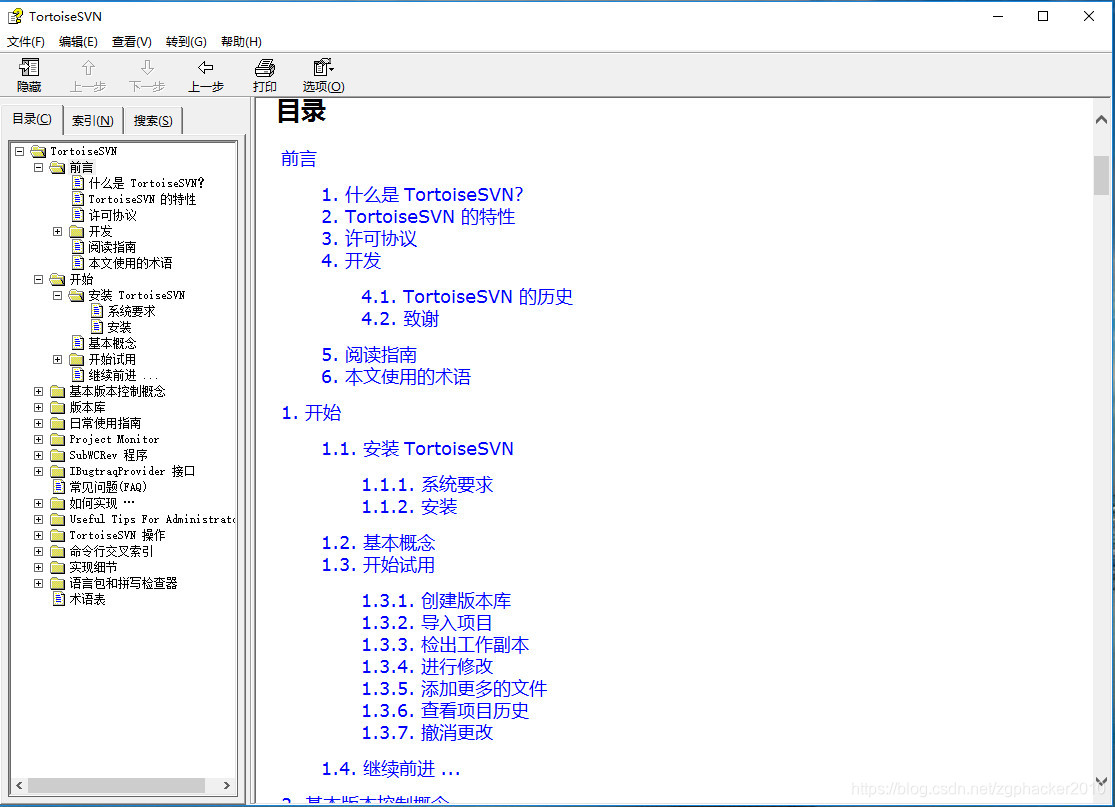Open link 1.1. 安装 TortoiseSVN

pos(417,449)
